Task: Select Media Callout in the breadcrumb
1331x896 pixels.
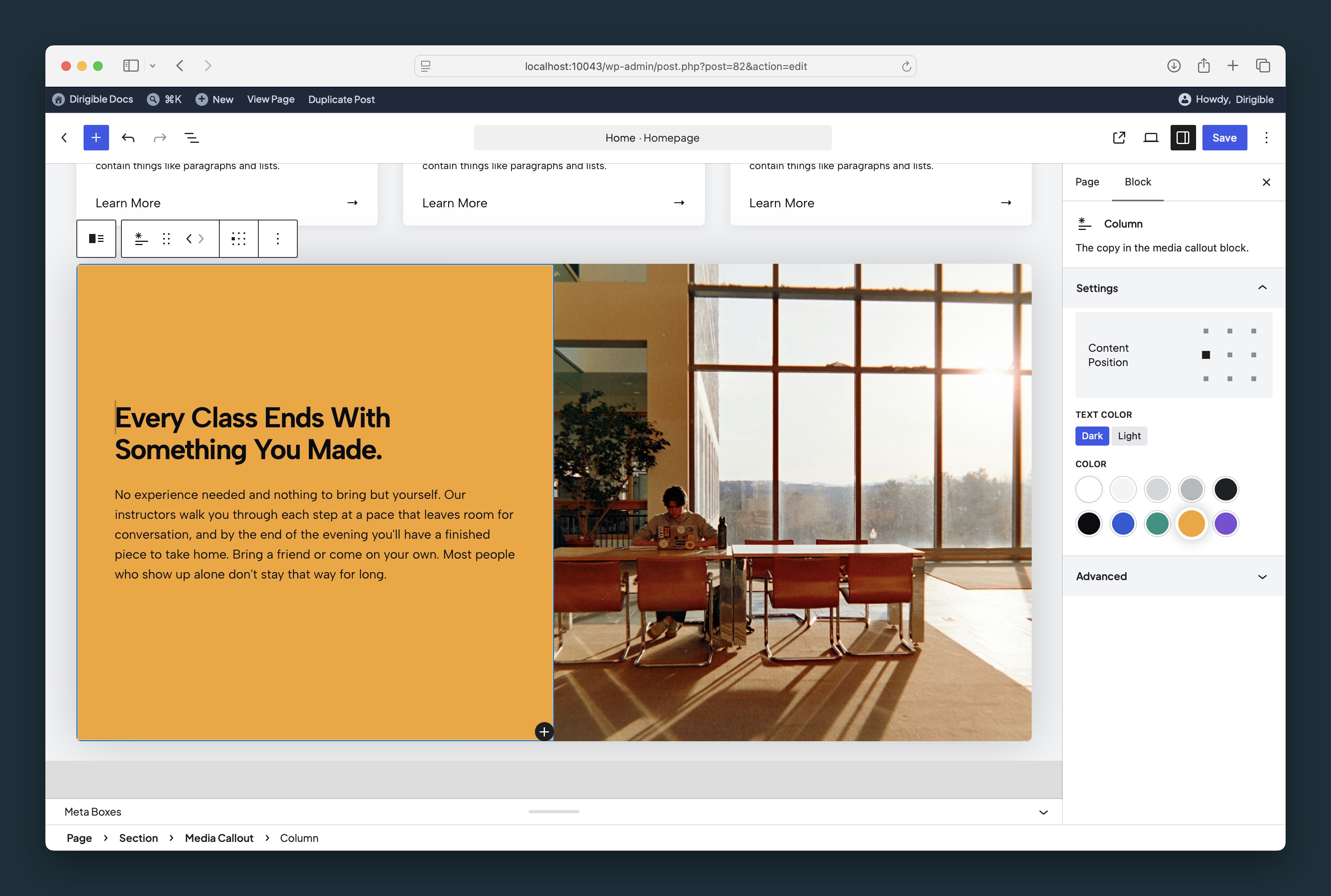Action: [x=219, y=838]
